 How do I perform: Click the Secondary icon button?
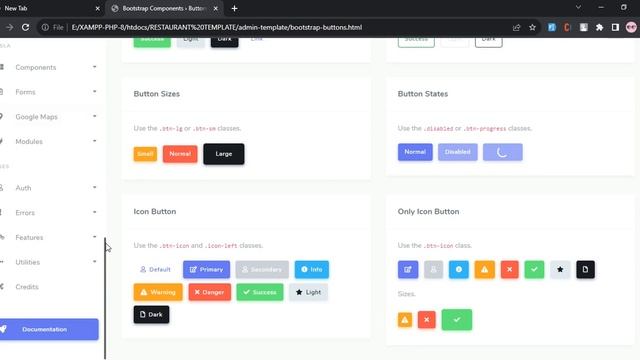point(262,269)
